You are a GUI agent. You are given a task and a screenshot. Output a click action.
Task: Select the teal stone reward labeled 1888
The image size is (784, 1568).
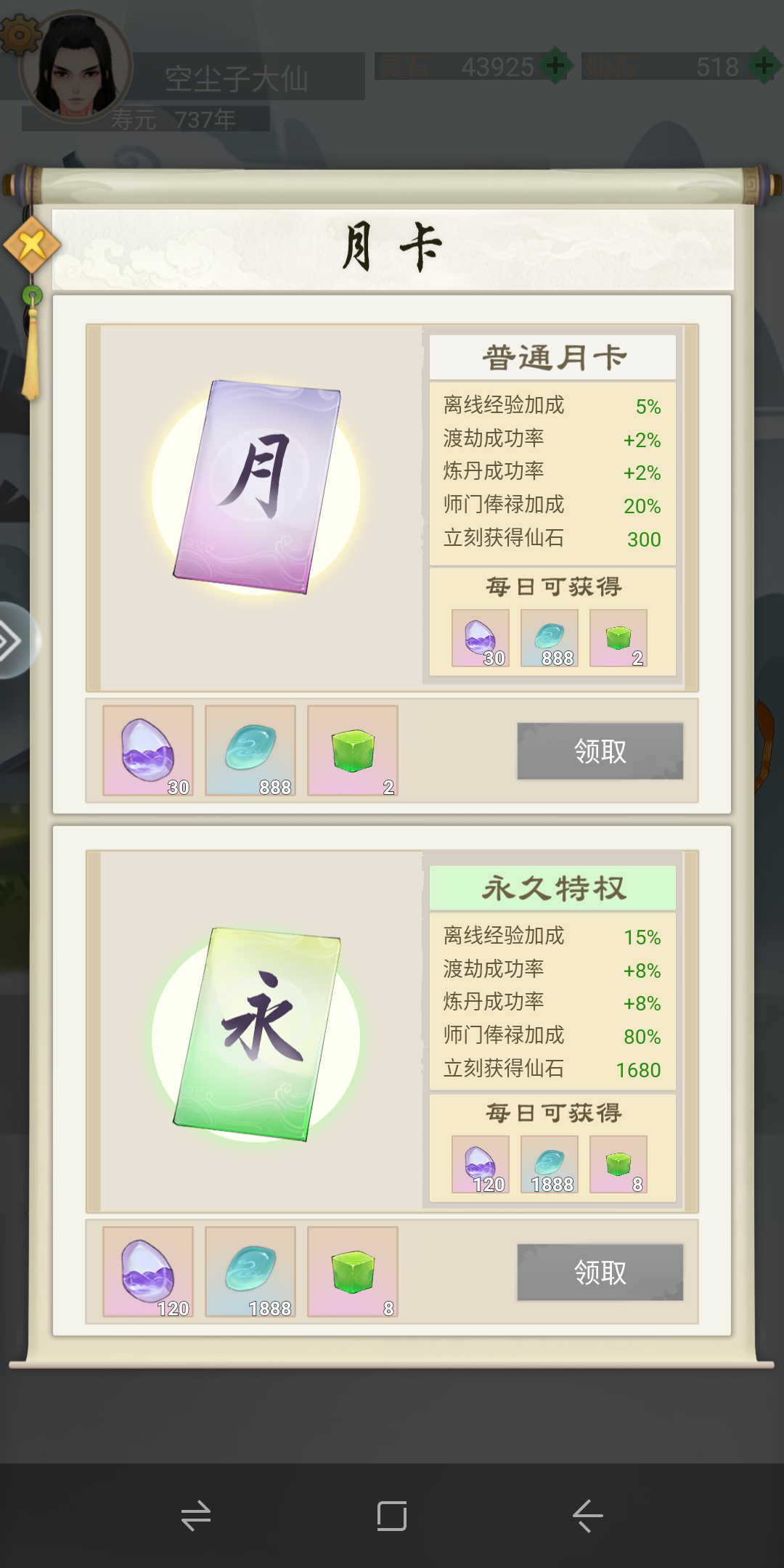coord(250,1272)
